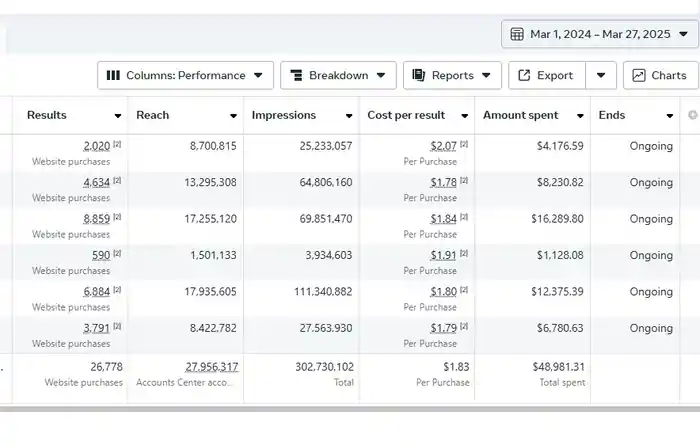Click the Ends column header label

(x=612, y=115)
